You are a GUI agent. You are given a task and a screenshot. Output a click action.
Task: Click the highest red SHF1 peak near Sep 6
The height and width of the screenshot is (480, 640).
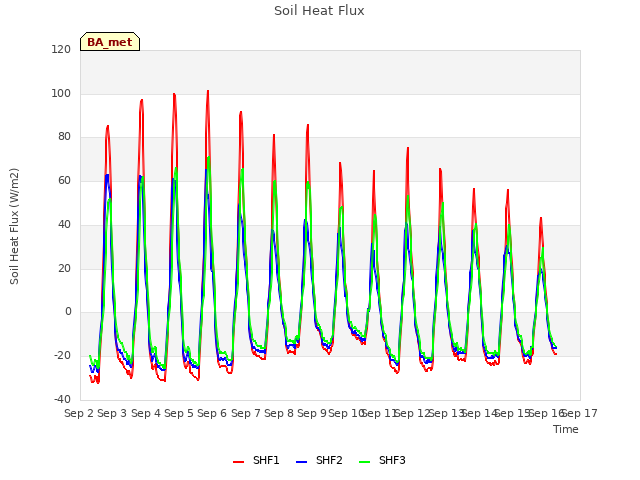click(208, 91)
